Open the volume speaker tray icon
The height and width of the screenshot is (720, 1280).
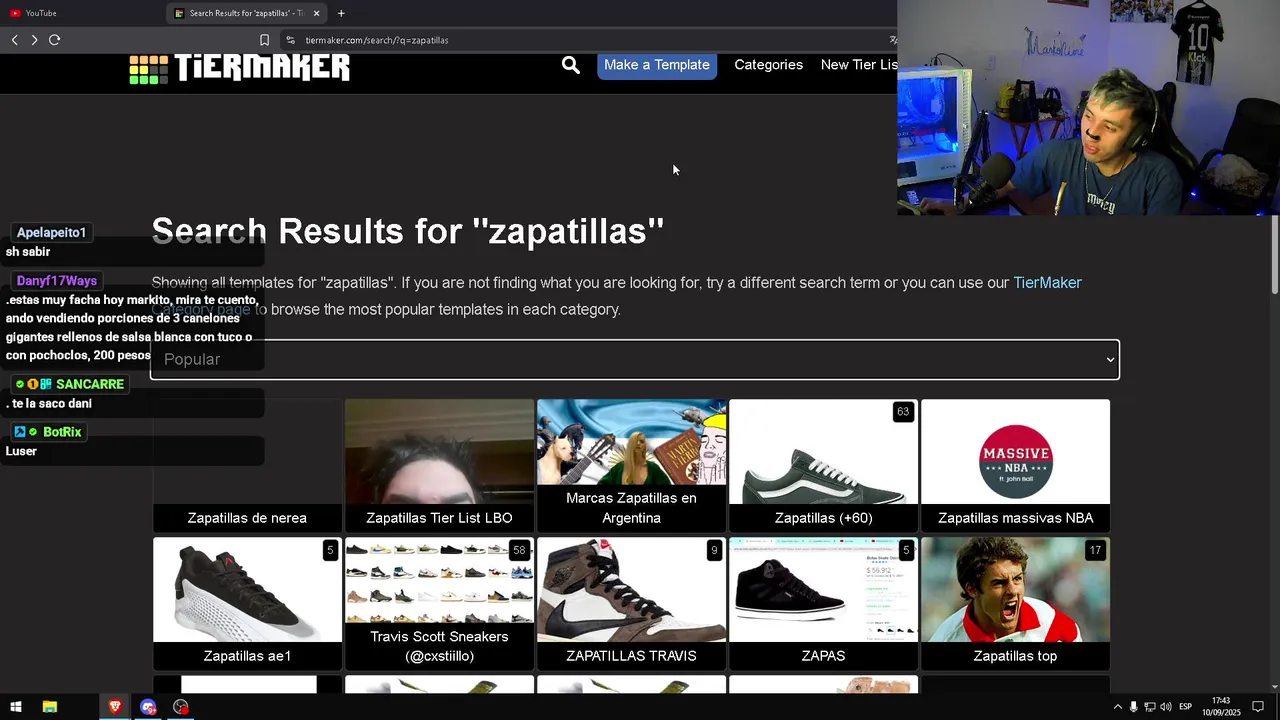point(1166,707)
